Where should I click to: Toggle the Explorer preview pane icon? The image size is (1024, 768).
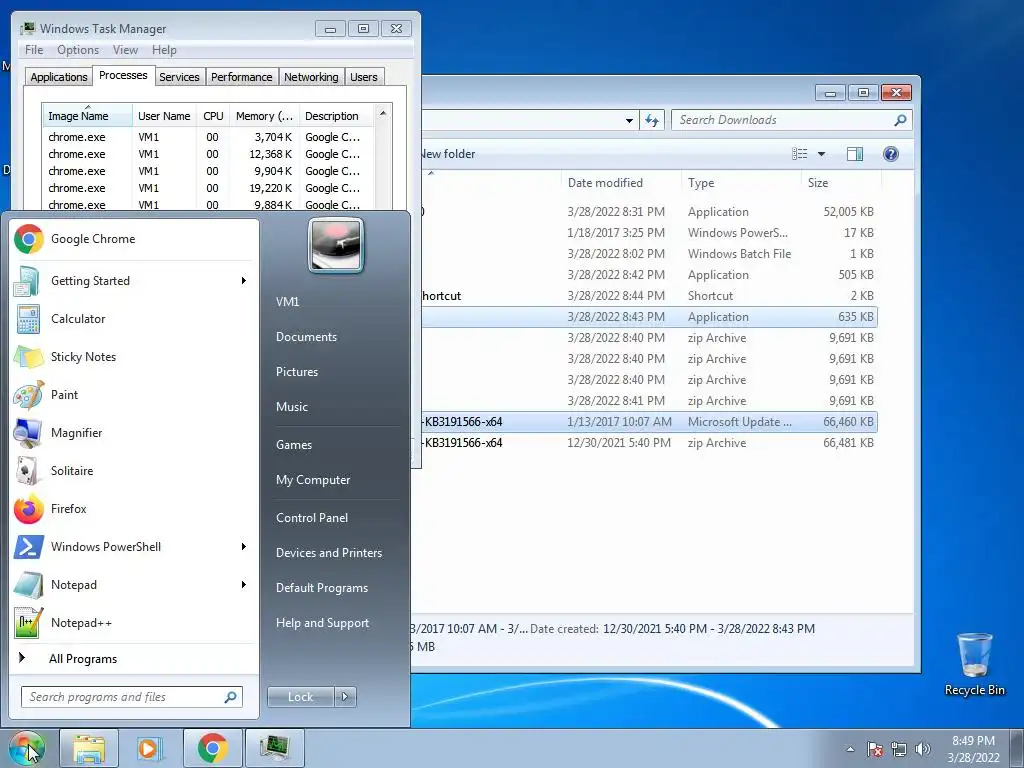point(855,154)
